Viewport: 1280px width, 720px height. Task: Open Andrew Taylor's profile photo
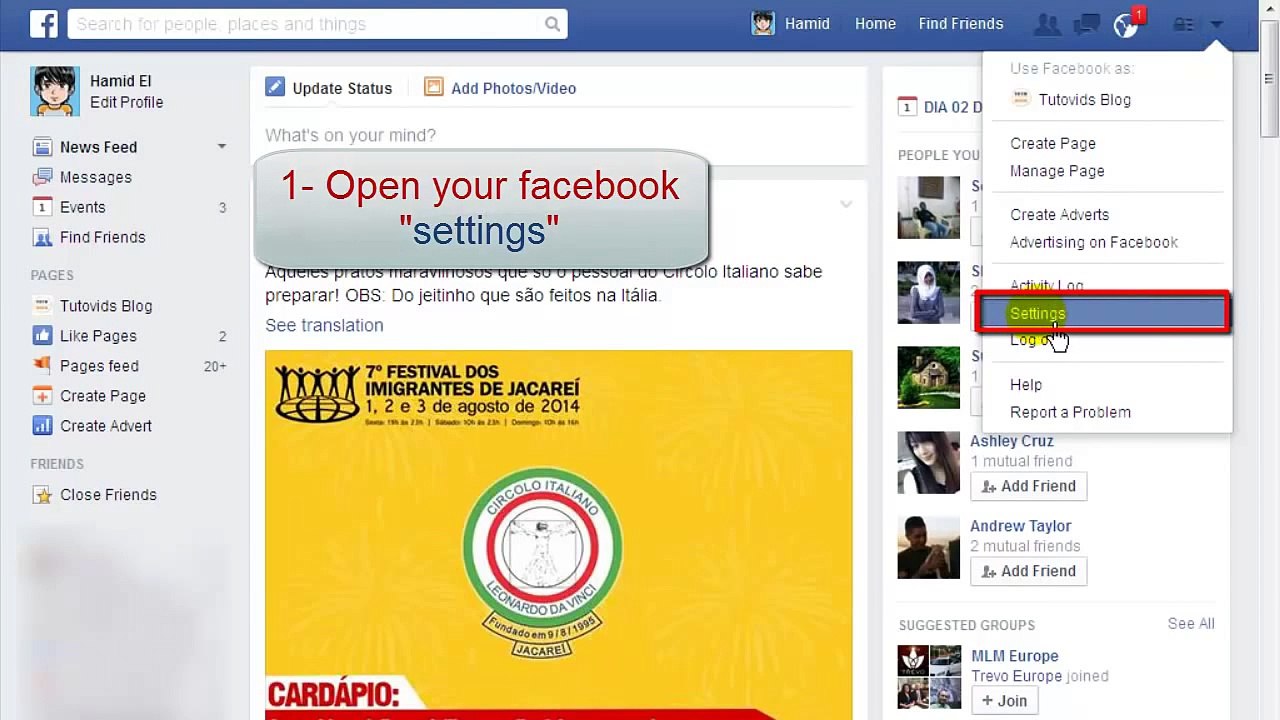pos(928,547)
